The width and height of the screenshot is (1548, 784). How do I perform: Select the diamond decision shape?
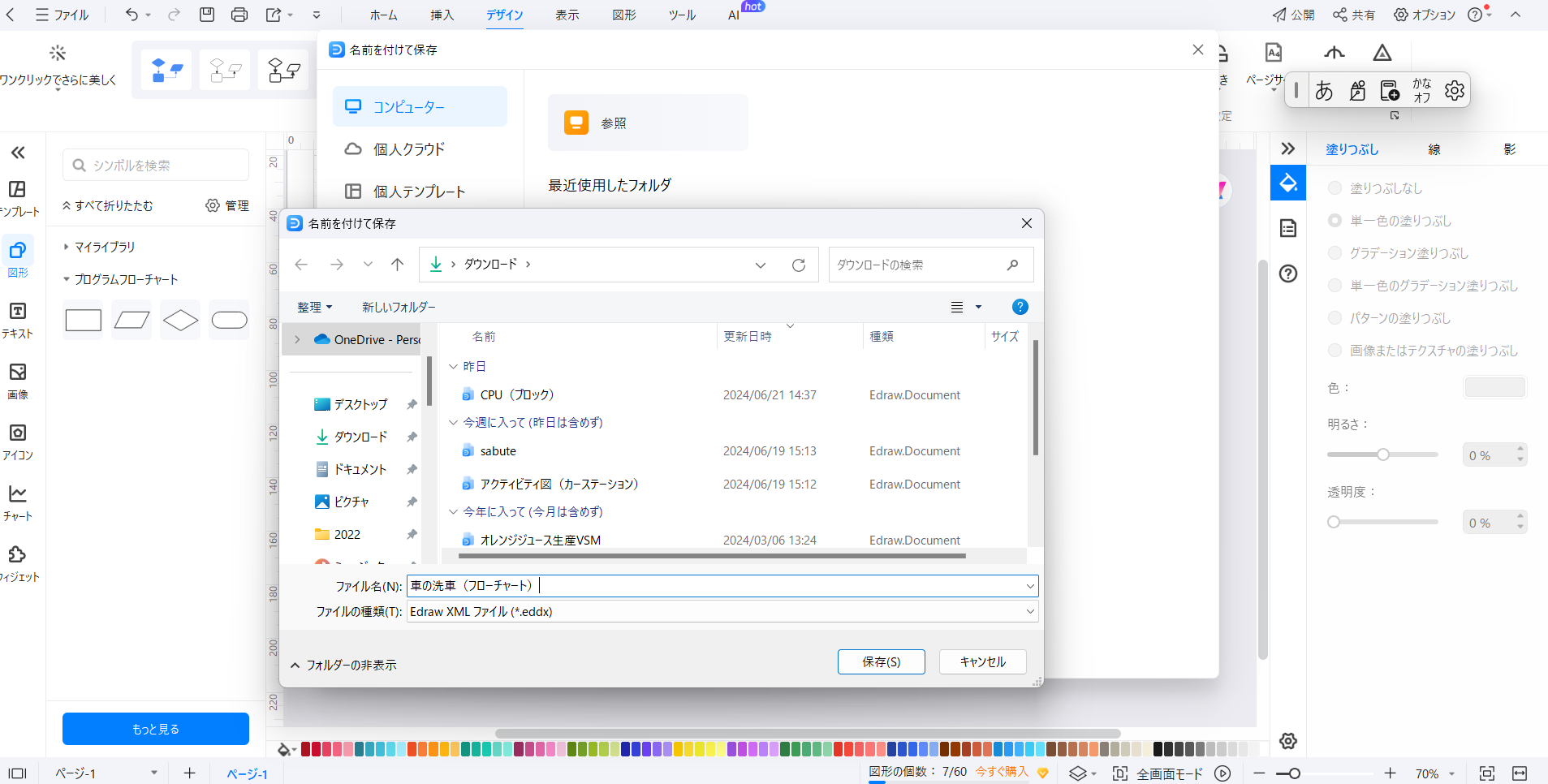(x=180, y=321)
